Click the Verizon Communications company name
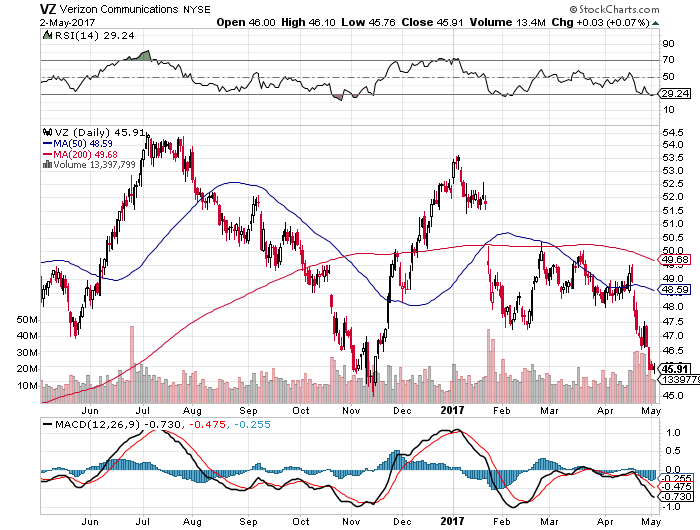 (x=118, y=9)
